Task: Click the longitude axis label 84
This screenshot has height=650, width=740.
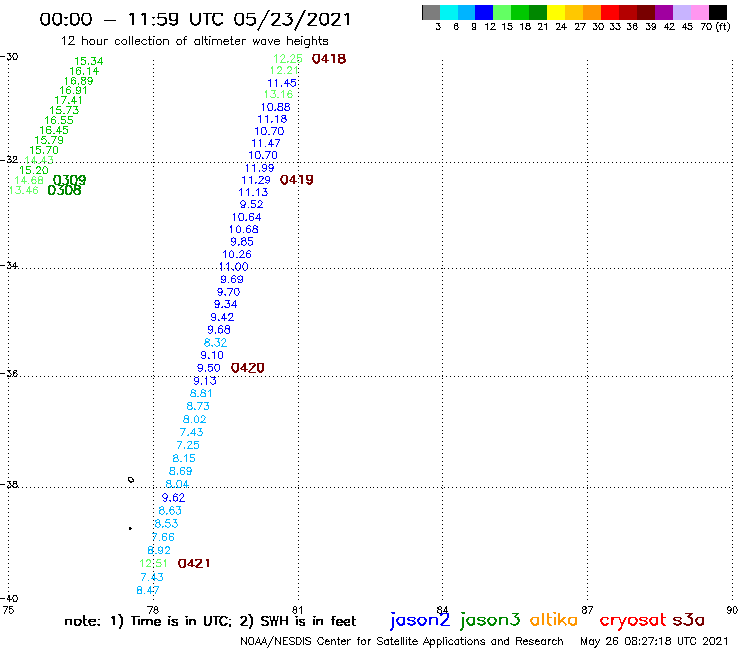Action: (442, 610)
